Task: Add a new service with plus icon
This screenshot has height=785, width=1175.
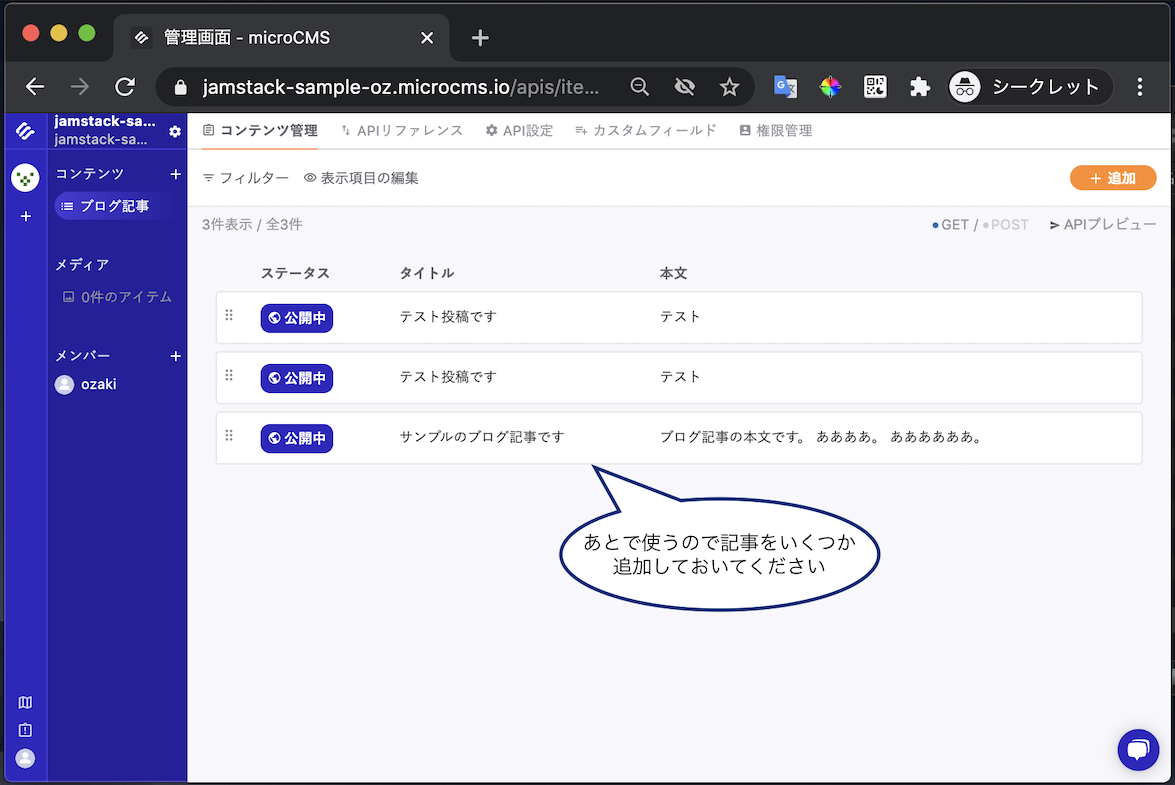Action: tap(25, 216)
